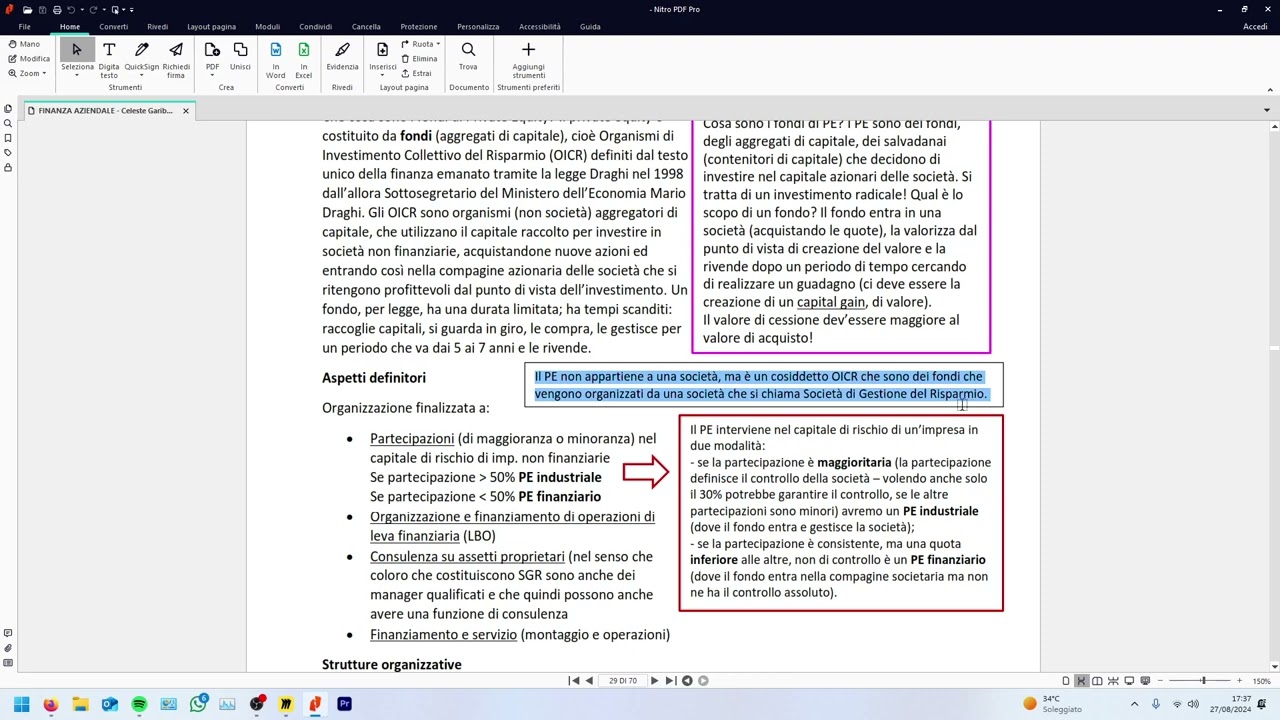Open the Layout pagina tab

tap(211, 27)
